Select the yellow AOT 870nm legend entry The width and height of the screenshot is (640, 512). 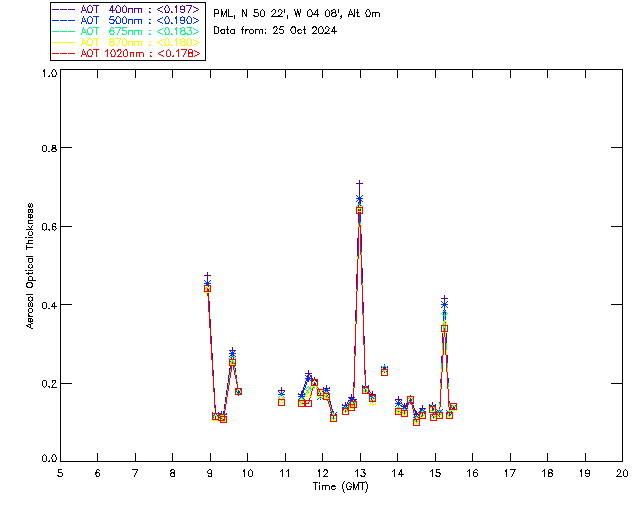coord(127,42)
